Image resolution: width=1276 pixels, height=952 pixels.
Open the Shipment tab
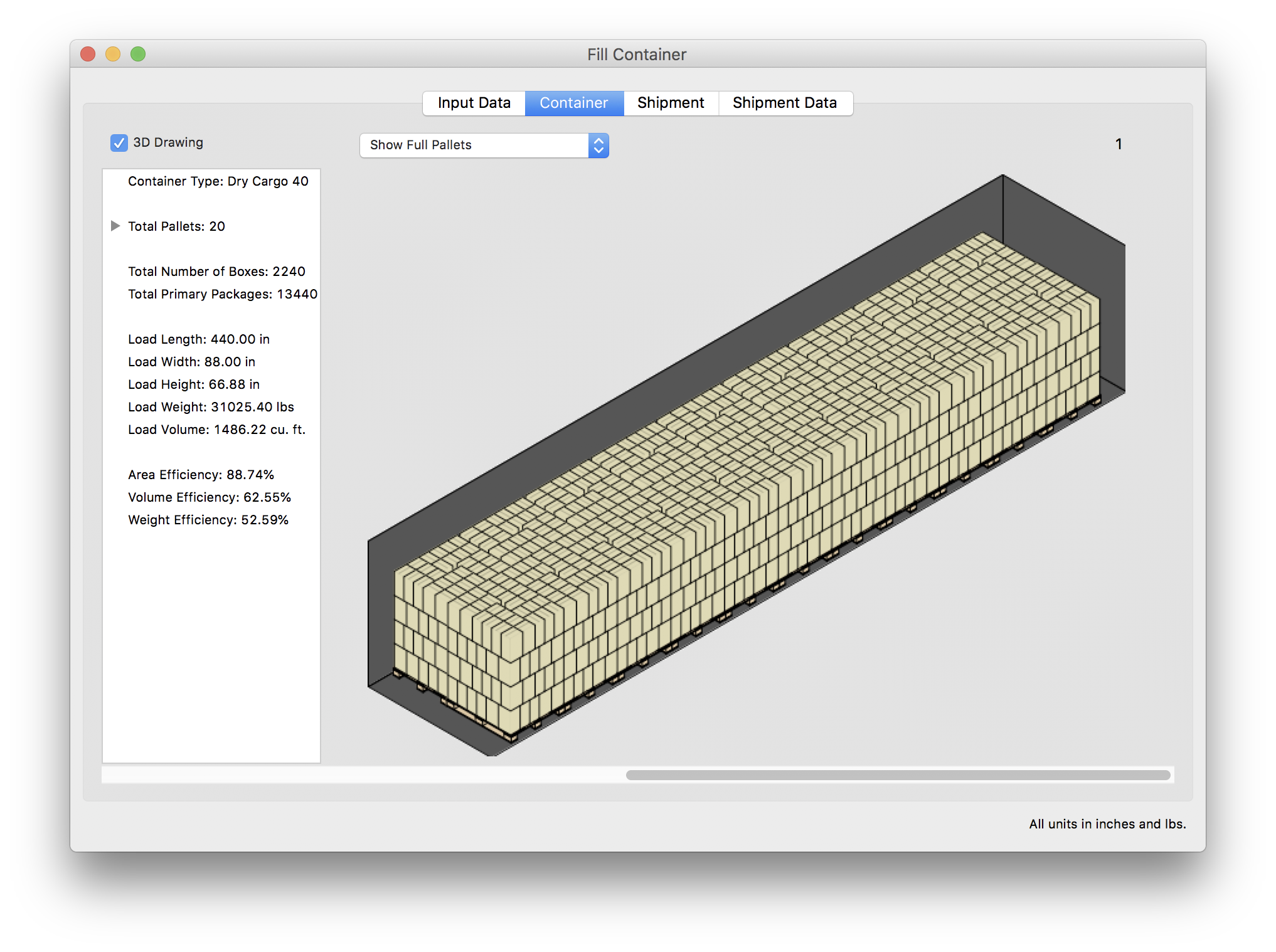[670, 103]
